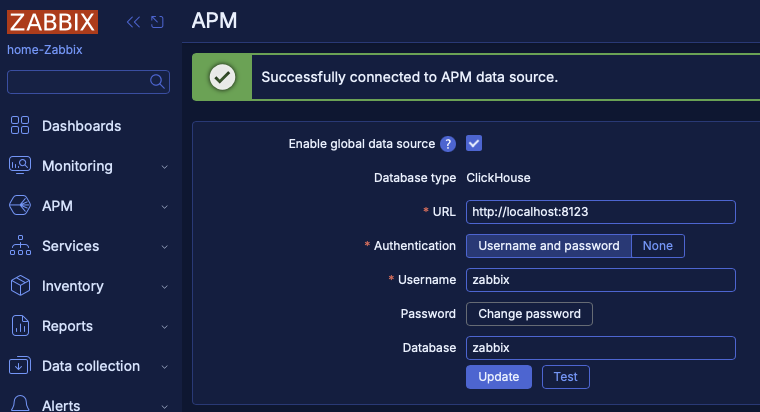Open help hint for Enable global data source
This screenshot has height=412, width=760.
pyautogui.click(x=448, y=144)
